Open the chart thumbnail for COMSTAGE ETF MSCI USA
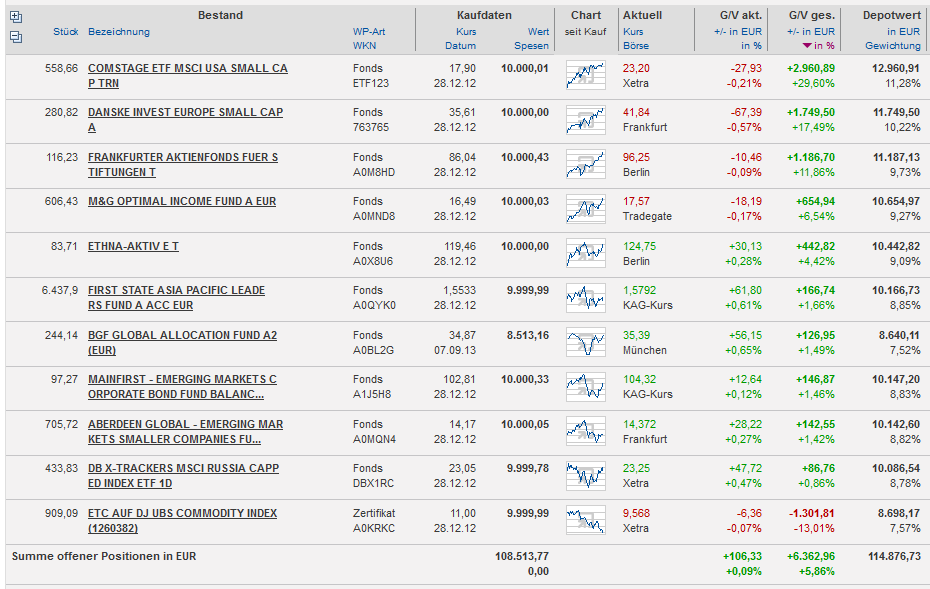930x589 pixels. (585, 75)
